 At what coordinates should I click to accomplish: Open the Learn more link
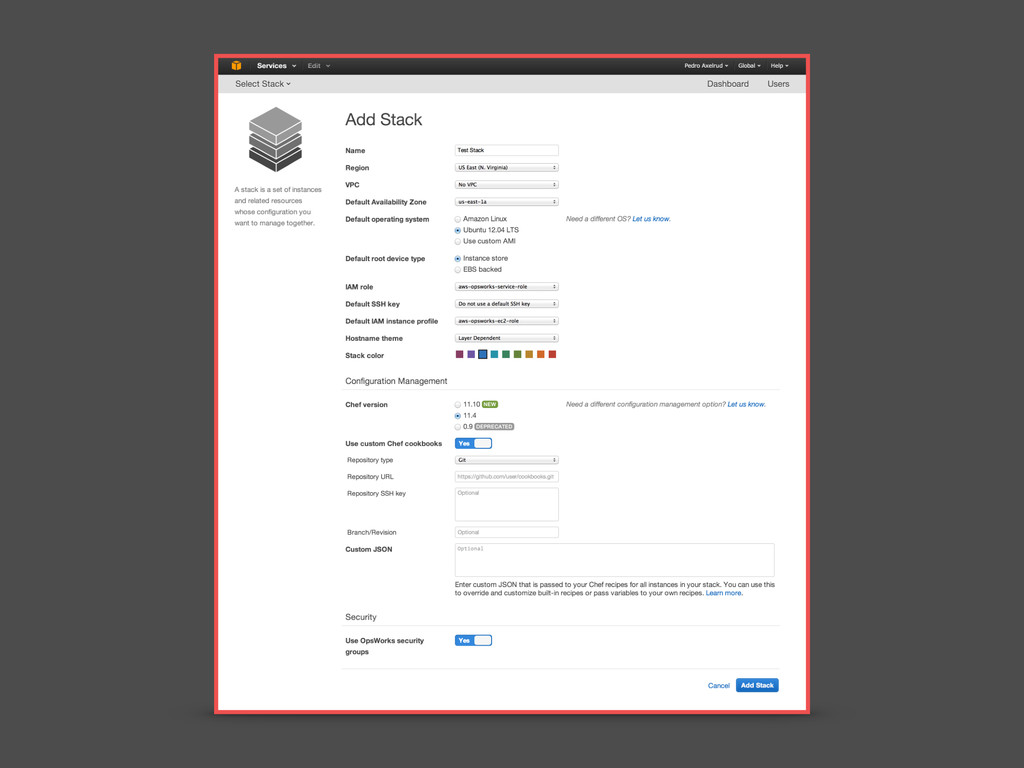[724, 593]
